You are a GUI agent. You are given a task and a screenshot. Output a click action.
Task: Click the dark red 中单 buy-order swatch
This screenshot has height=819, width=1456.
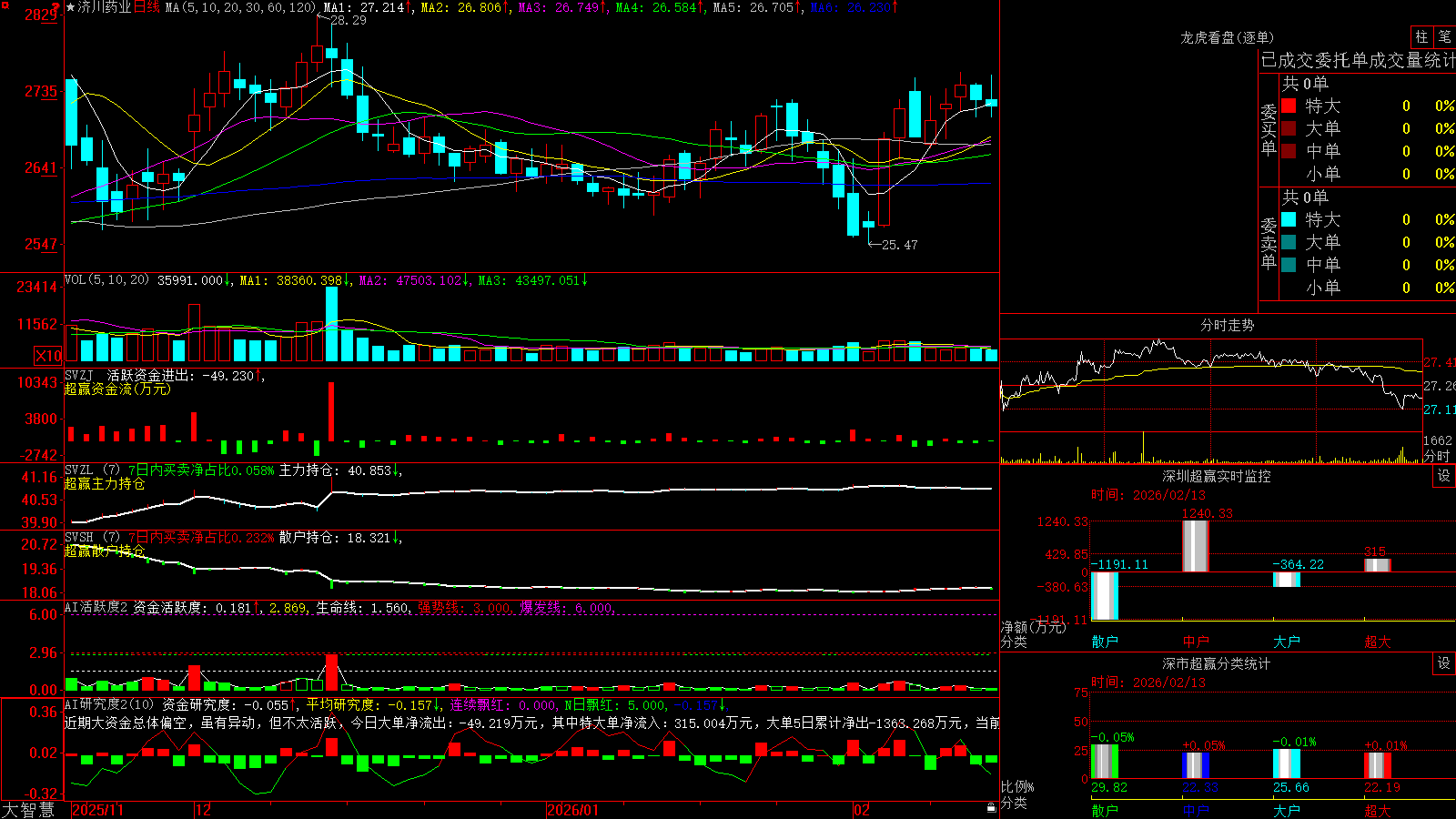1289,150
